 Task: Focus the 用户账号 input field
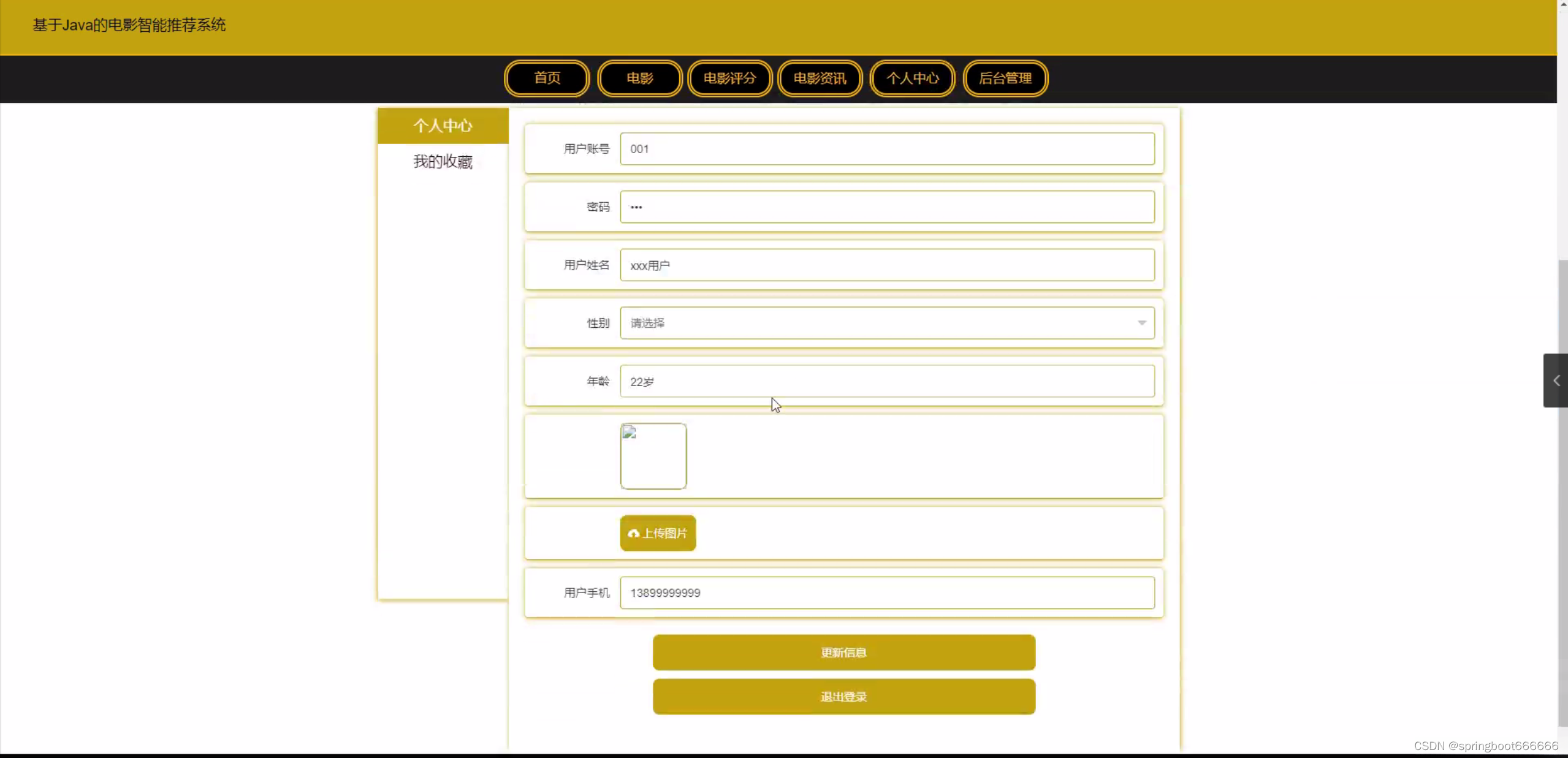[886, 149]
